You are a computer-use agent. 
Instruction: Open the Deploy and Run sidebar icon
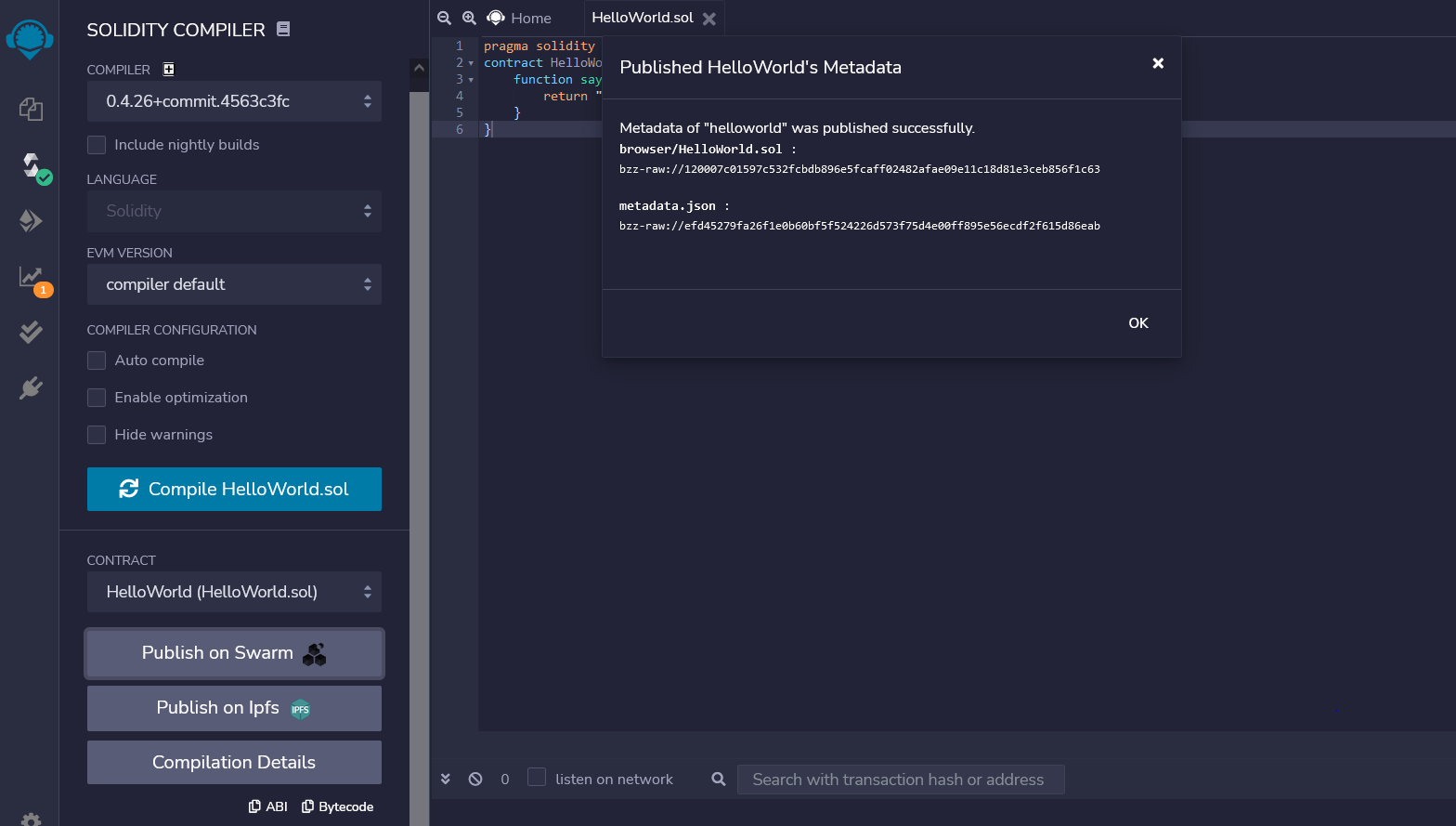tap(31, 220)
